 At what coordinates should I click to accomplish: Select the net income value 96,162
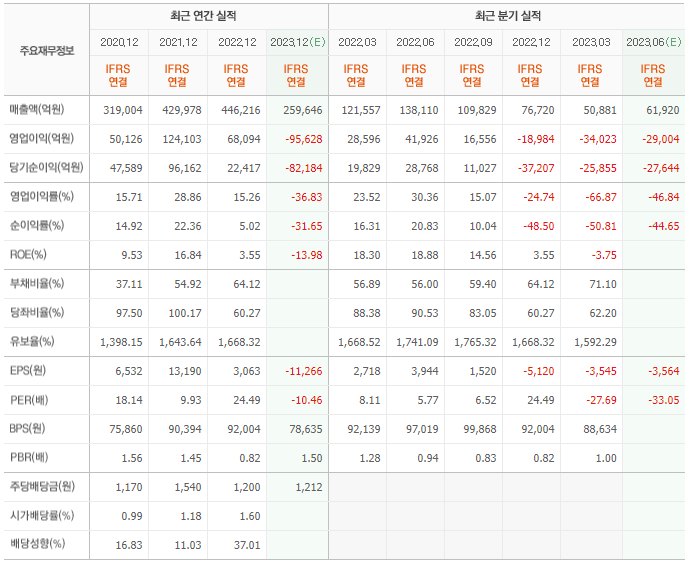click(x=185, y=168)
